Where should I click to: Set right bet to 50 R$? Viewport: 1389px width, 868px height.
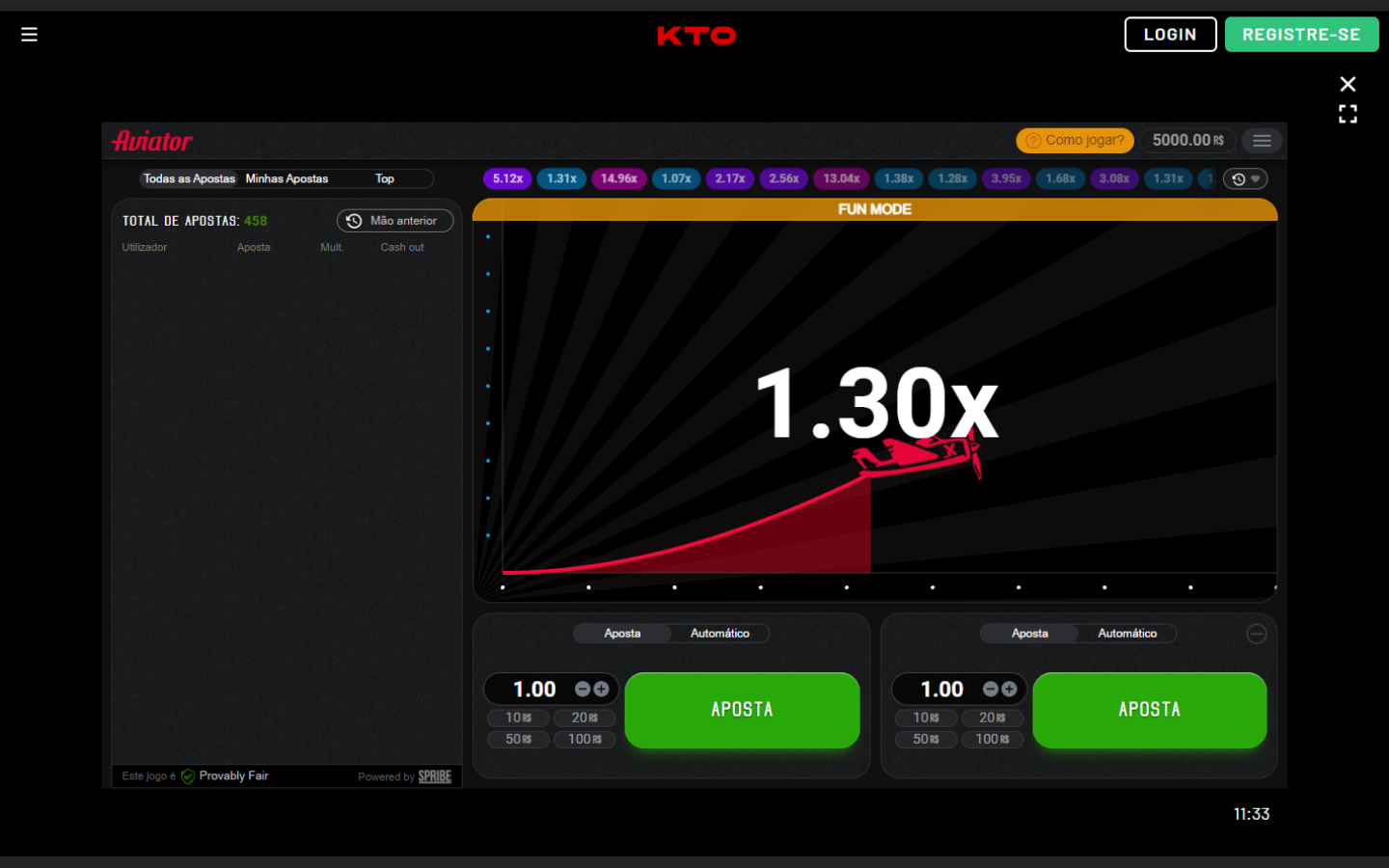tap(926, 739)
